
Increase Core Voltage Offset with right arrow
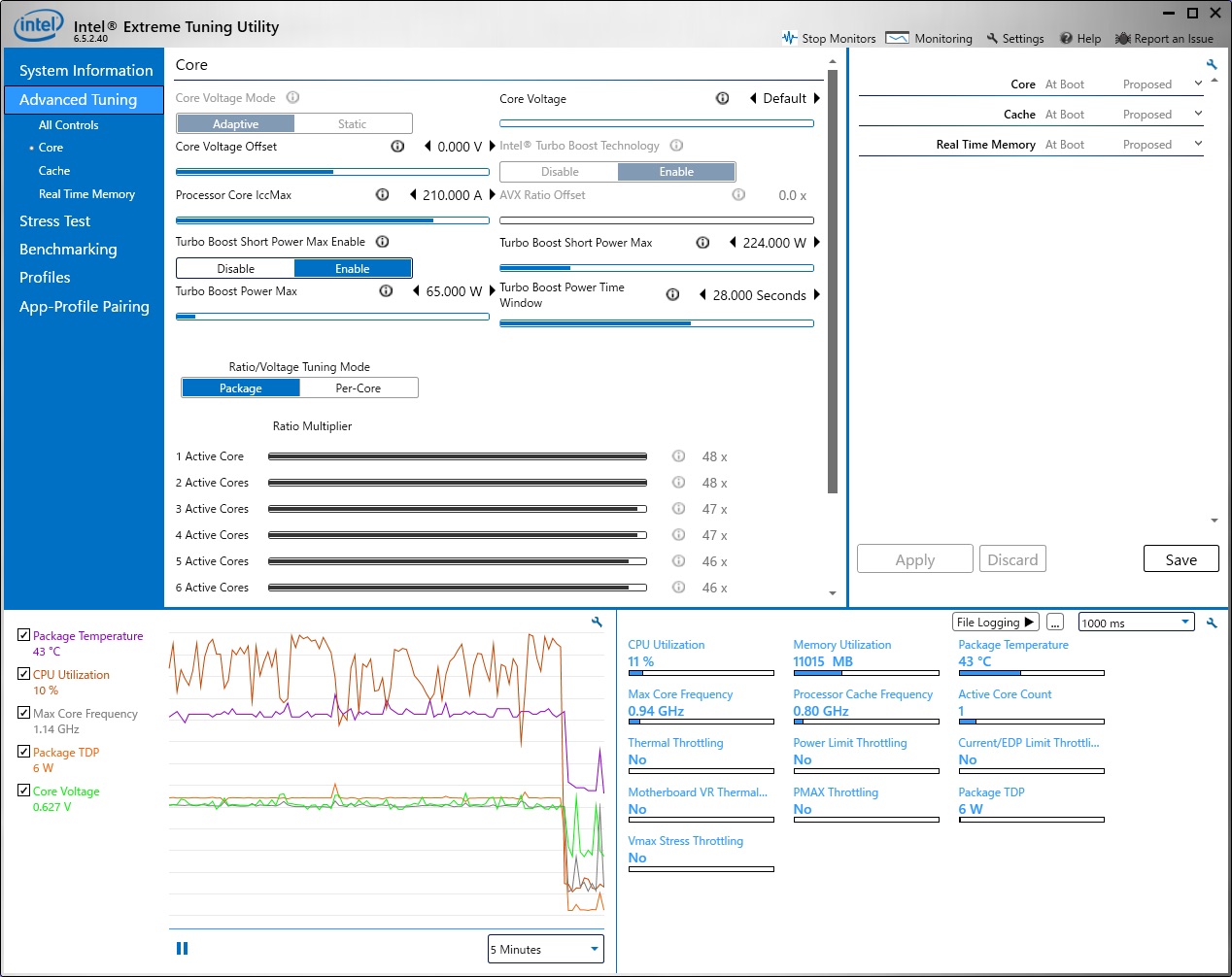492,146
